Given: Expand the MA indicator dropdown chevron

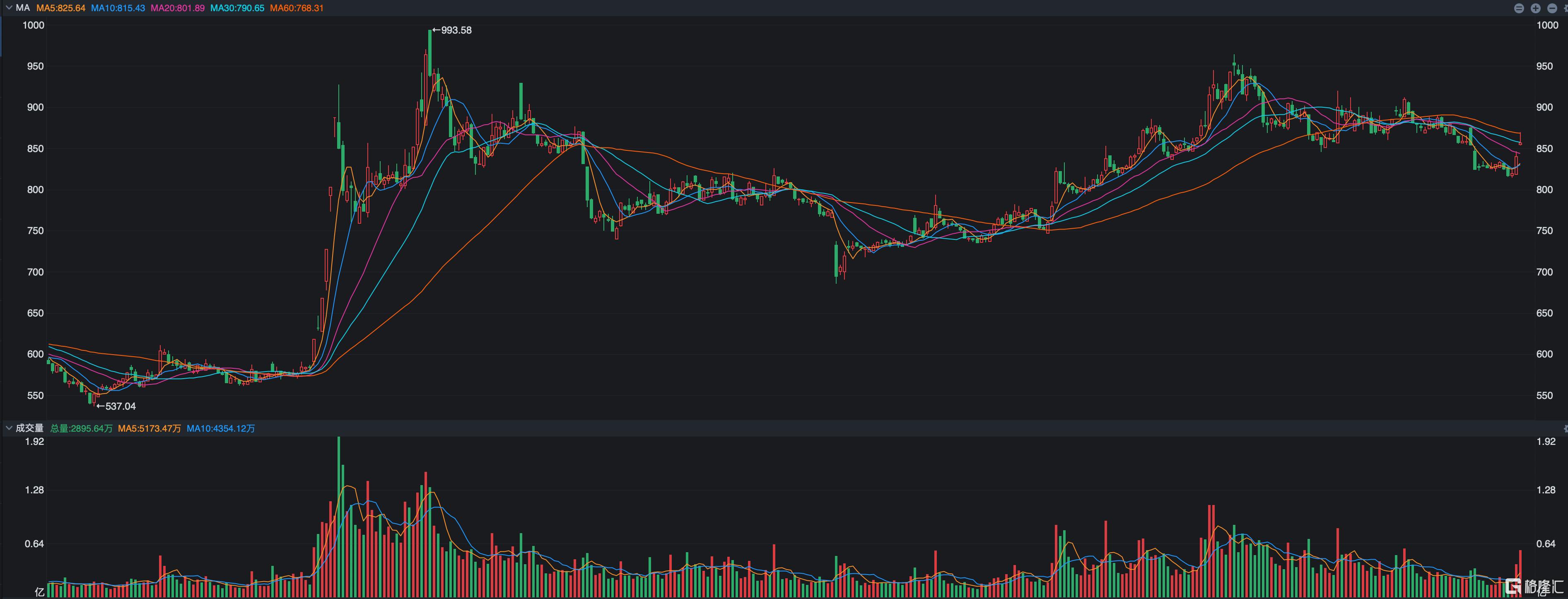Looking at the screenshot, I should 9,8.
